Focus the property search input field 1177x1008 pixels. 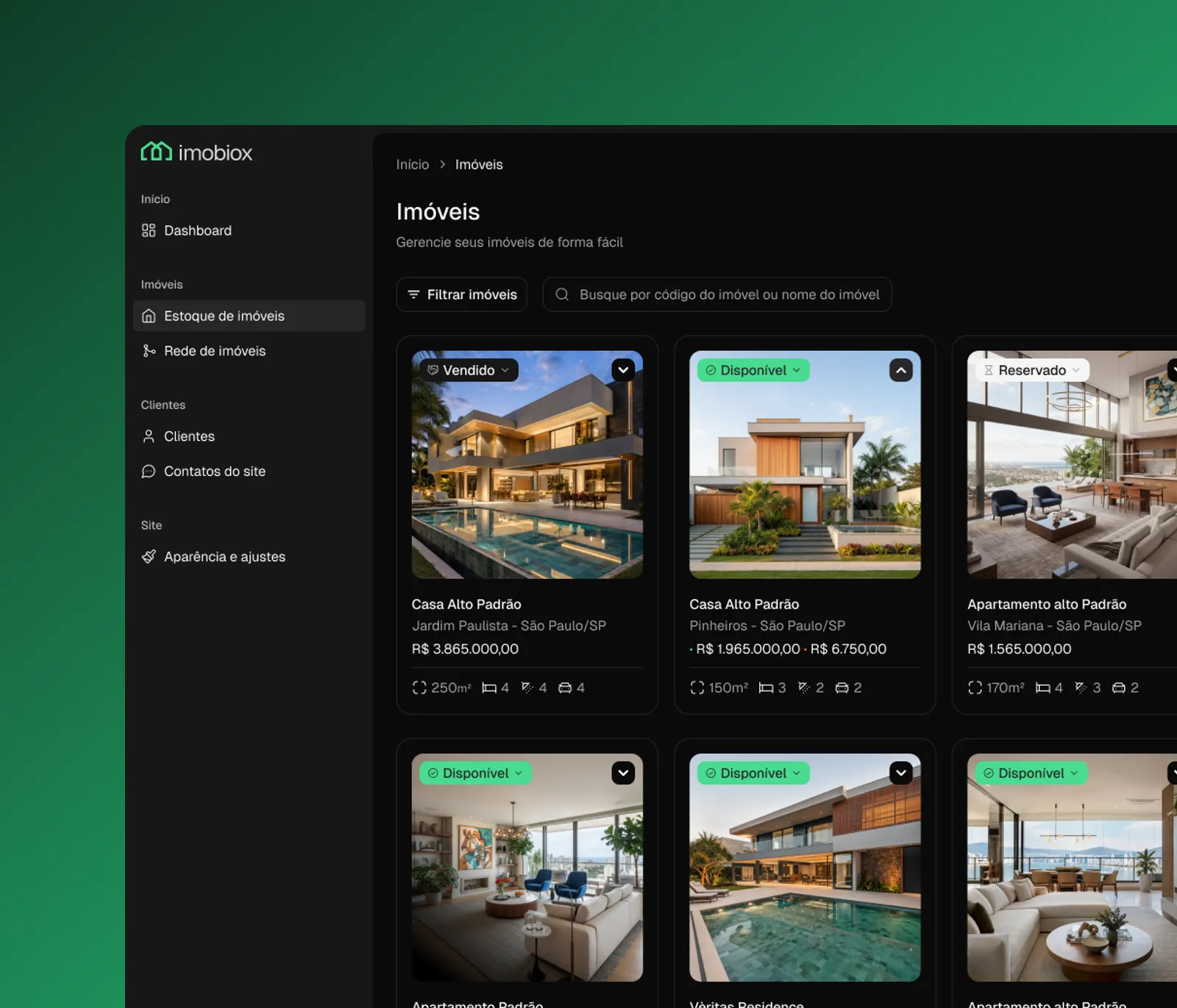coord(717,294)
